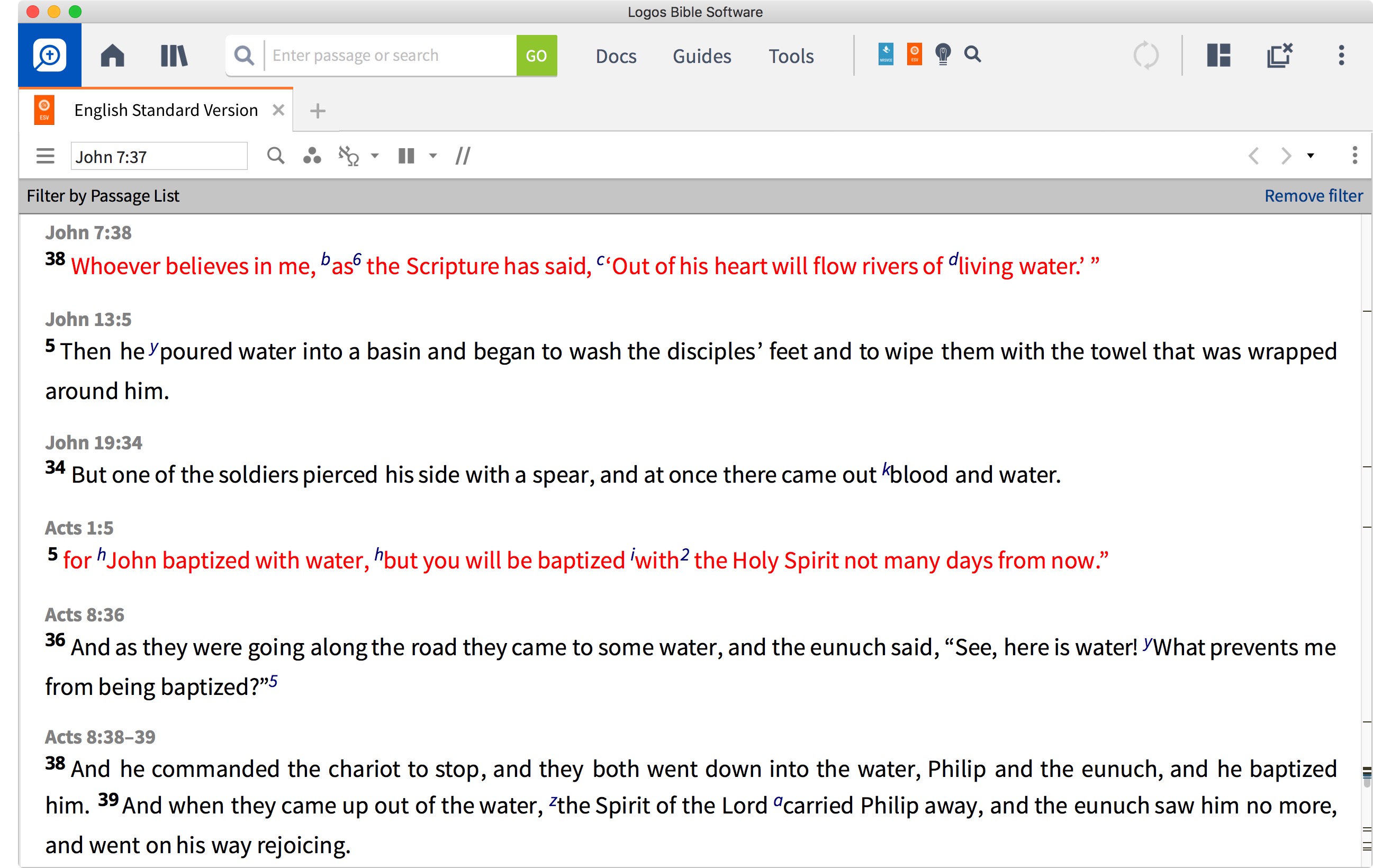Click the passage or search input box

click(391, 56)
